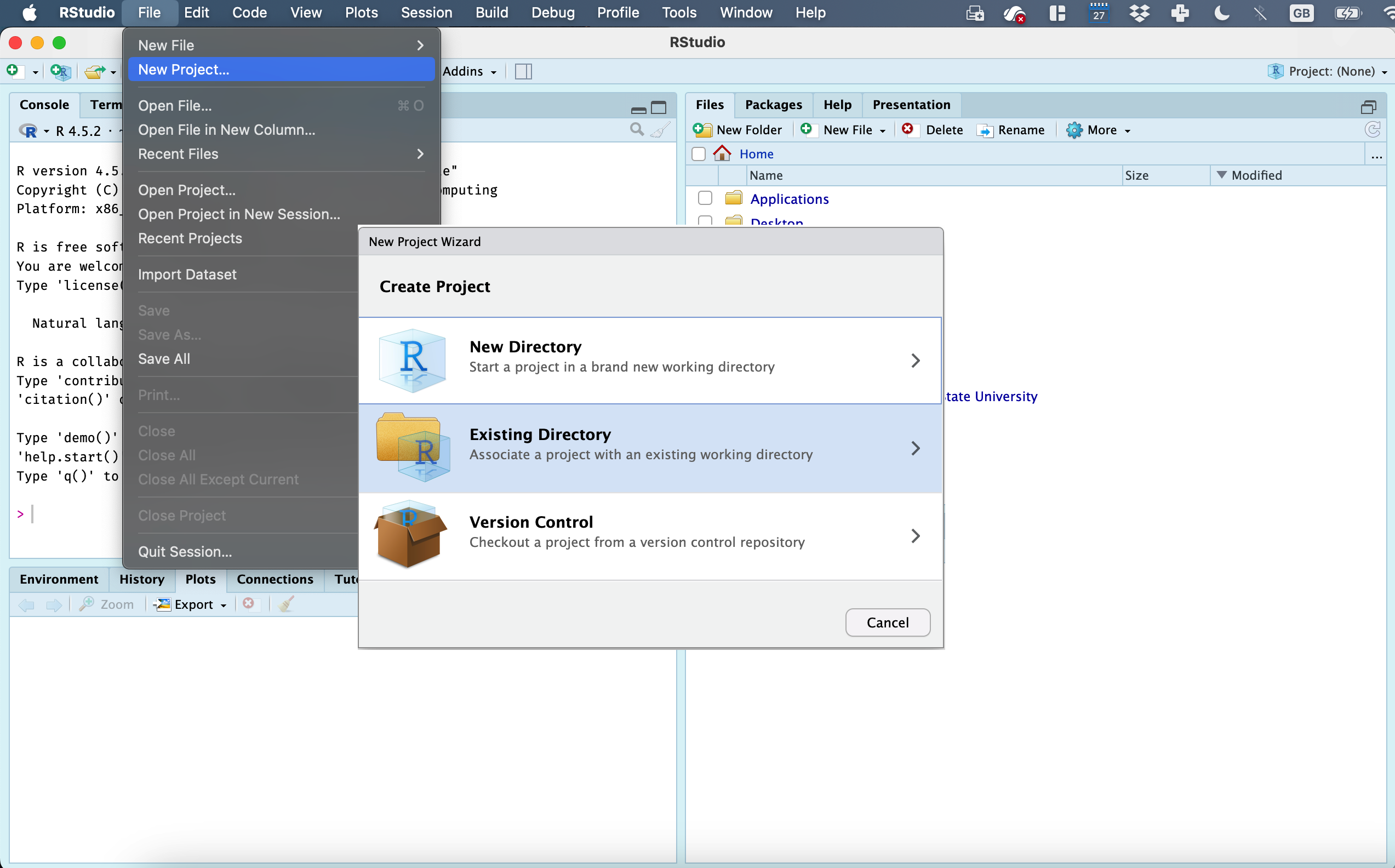The image size is (1395, 868).
Task: Click the Rename file icon
Action: tap(985, 130)
